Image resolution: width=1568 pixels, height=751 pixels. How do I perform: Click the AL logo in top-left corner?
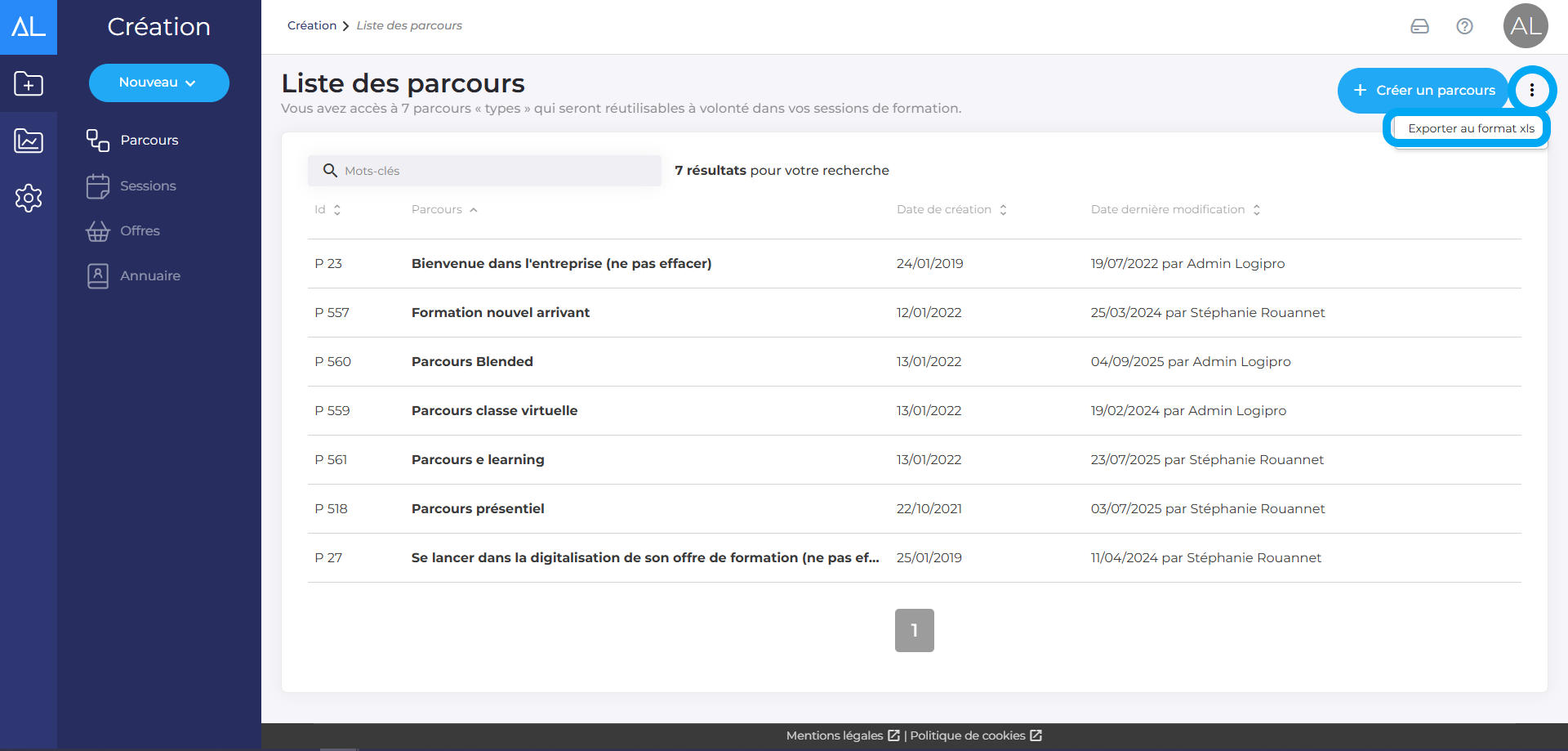29,27
